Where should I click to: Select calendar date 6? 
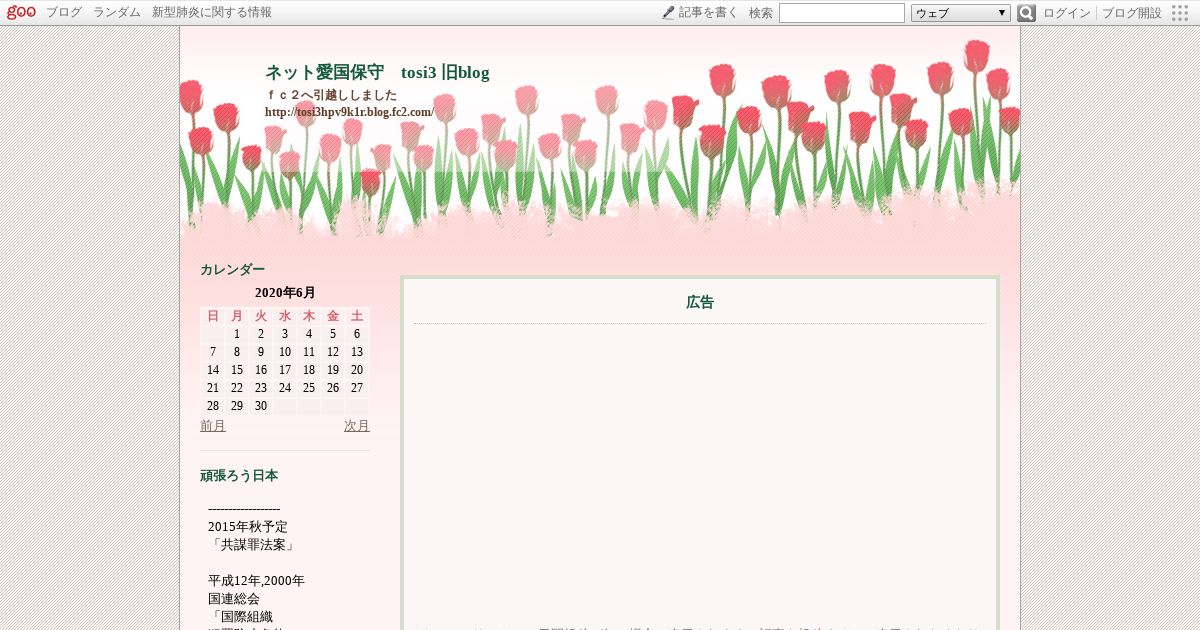point(357,334)
